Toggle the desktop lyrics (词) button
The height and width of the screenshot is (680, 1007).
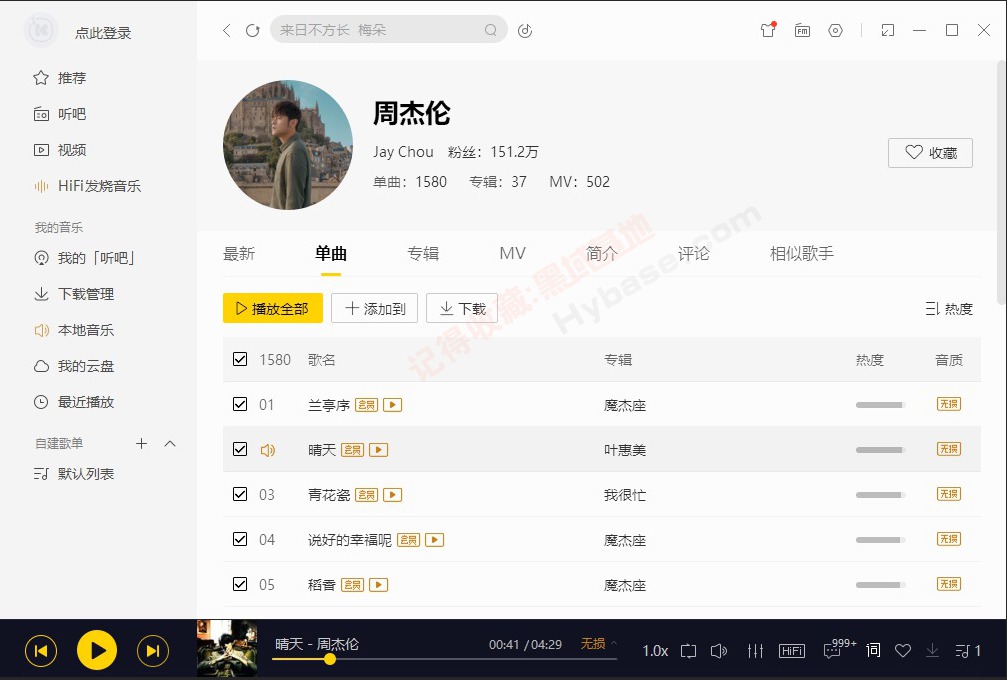coord(873,650)
